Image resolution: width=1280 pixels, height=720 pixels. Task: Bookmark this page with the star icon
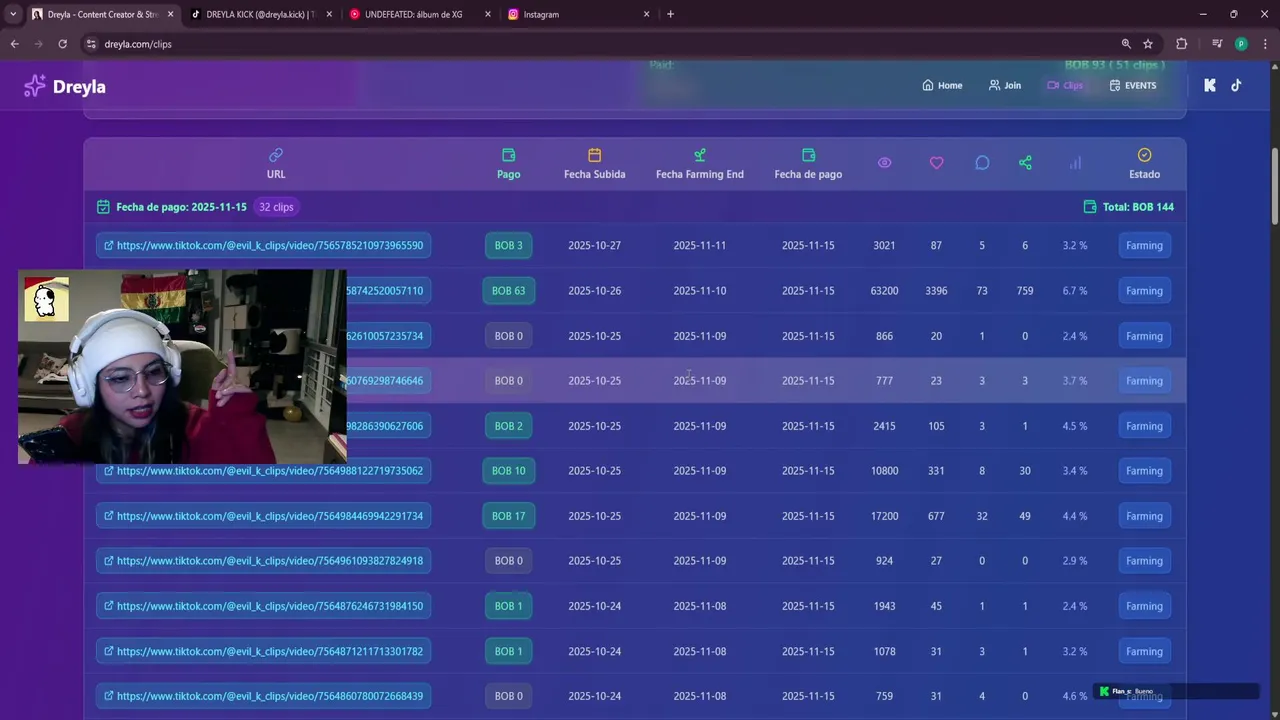click(x=1148, y=44)
